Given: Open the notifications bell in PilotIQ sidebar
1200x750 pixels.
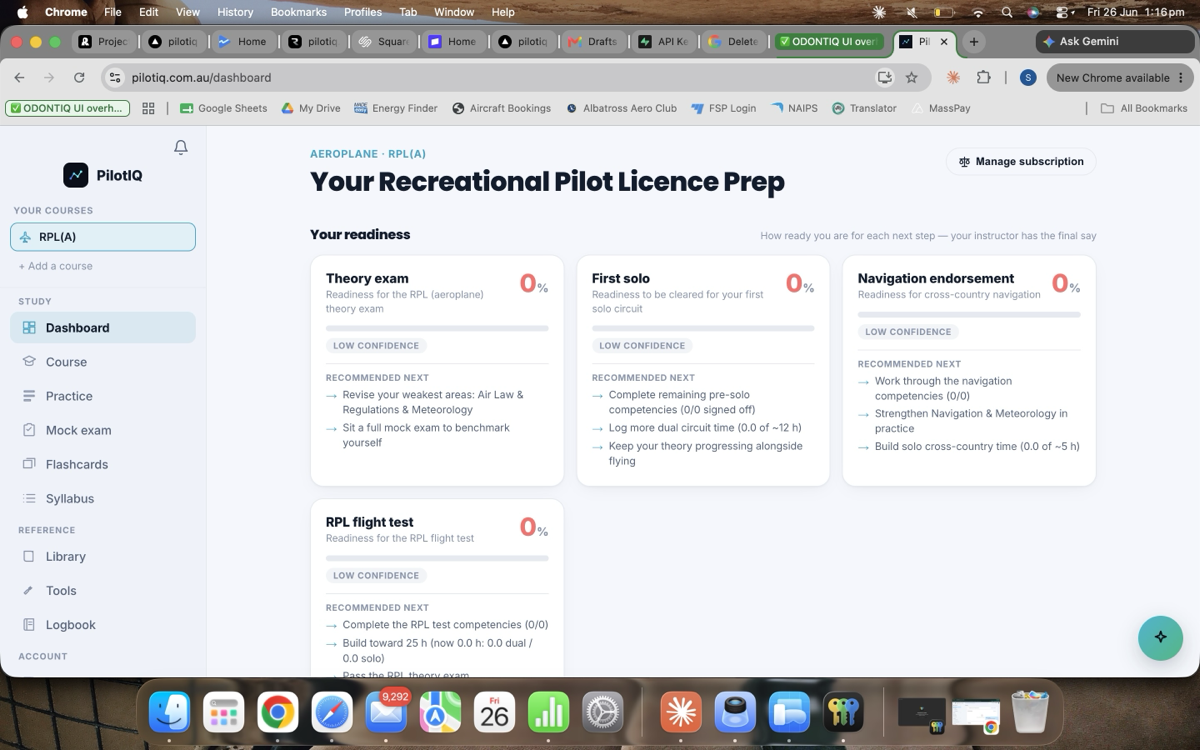Looking at the screenshot, I should pos(181,147).
